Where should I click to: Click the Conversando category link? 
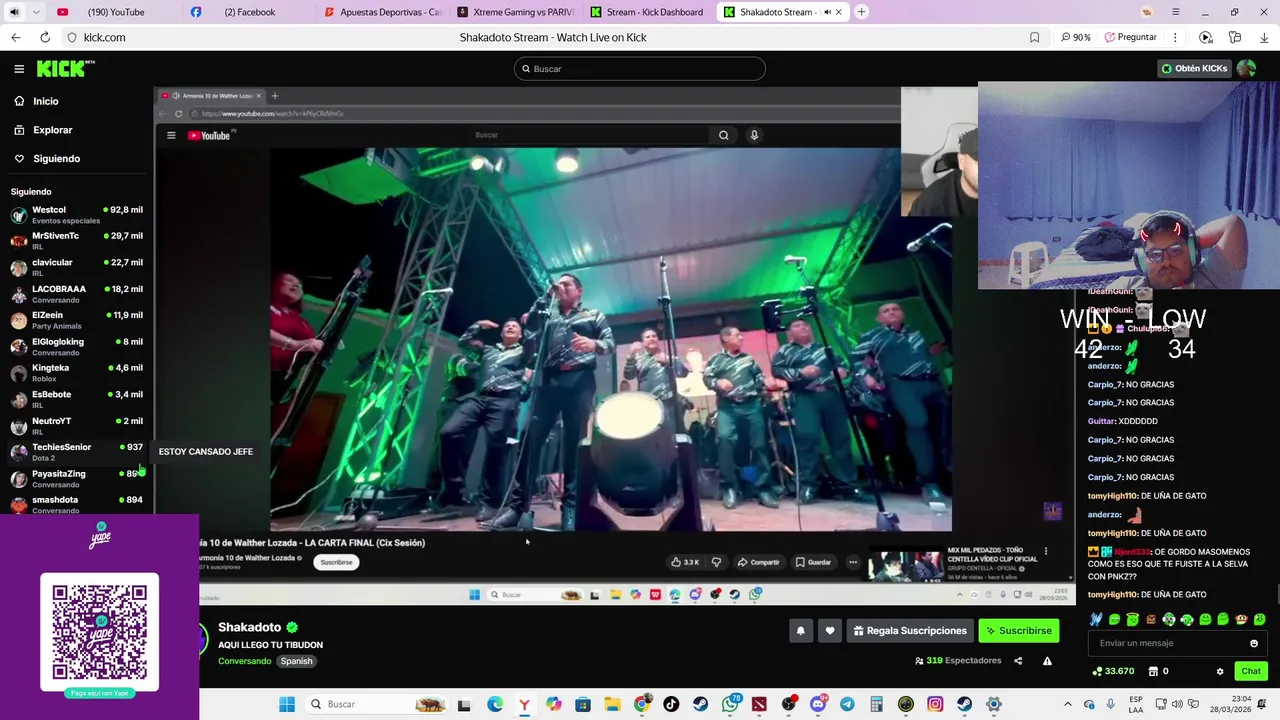click(x=245, y=661)
